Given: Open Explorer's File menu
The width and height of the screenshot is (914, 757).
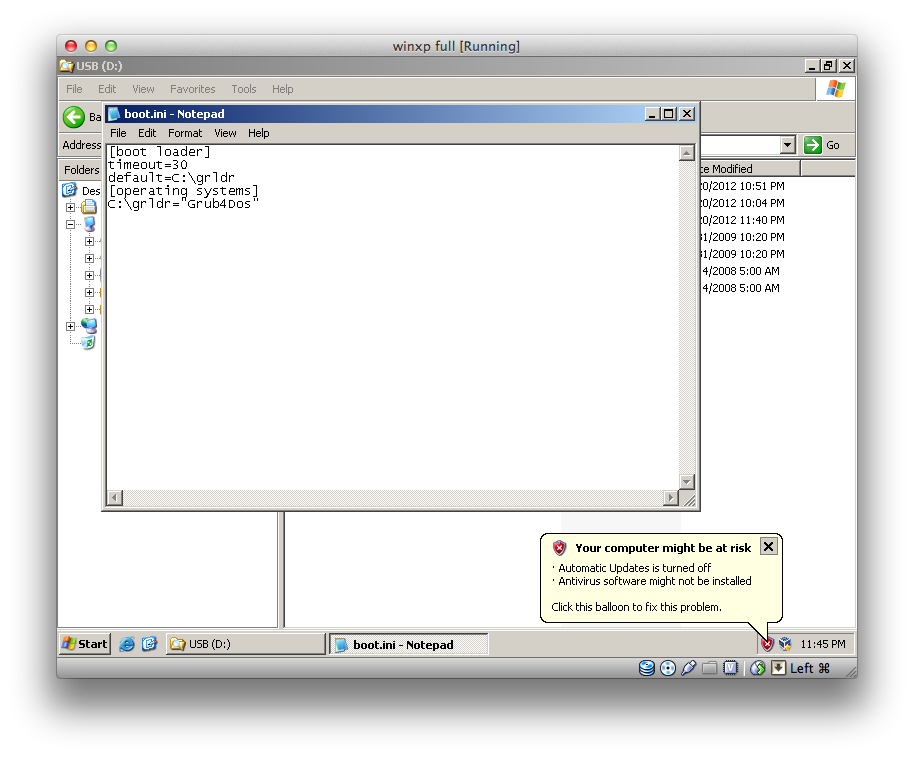Looking at the screenshot, I should point(74,89).
